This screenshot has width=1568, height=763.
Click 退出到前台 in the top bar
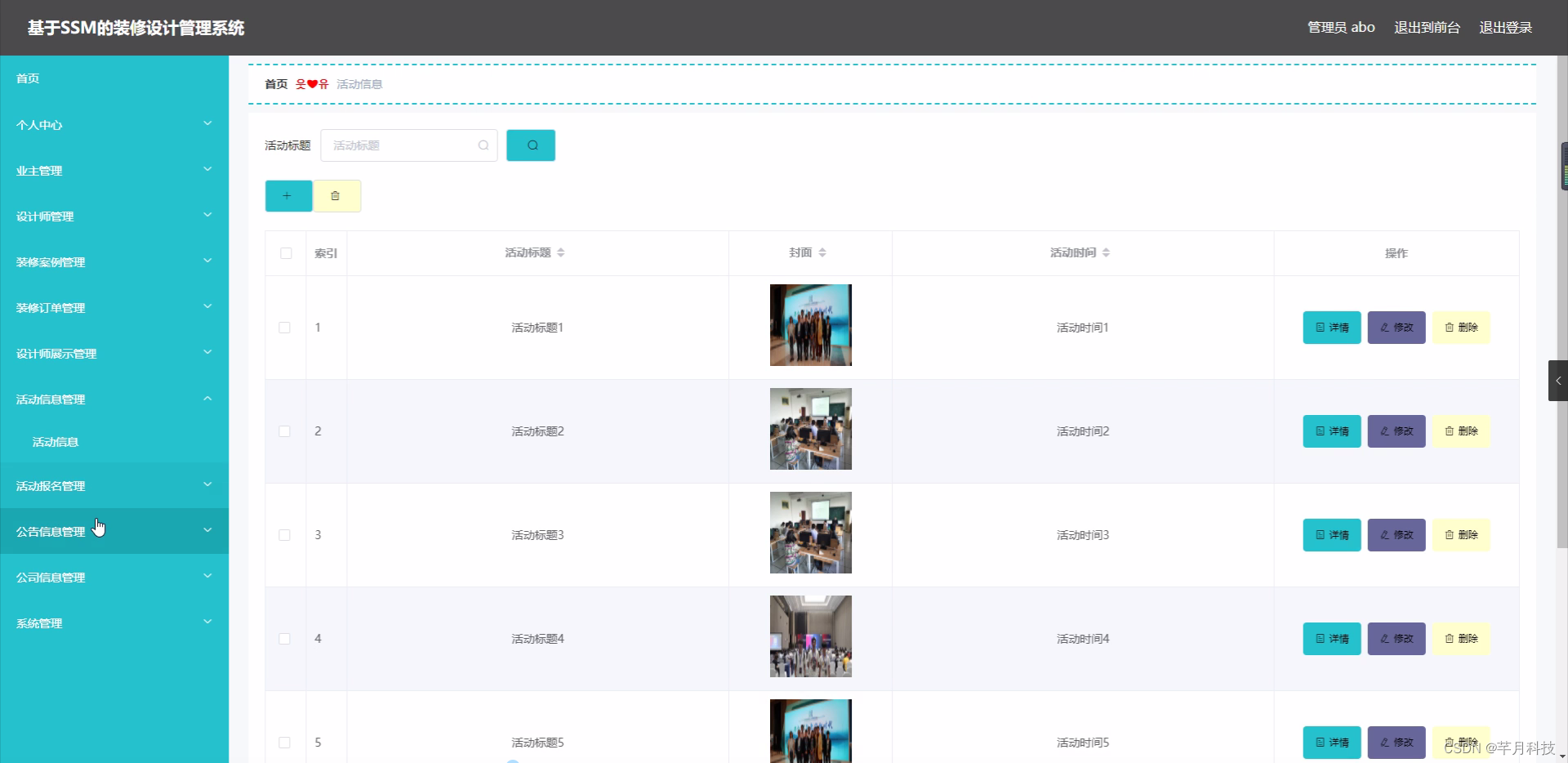pyautogui.click(x=1426, y=27)
